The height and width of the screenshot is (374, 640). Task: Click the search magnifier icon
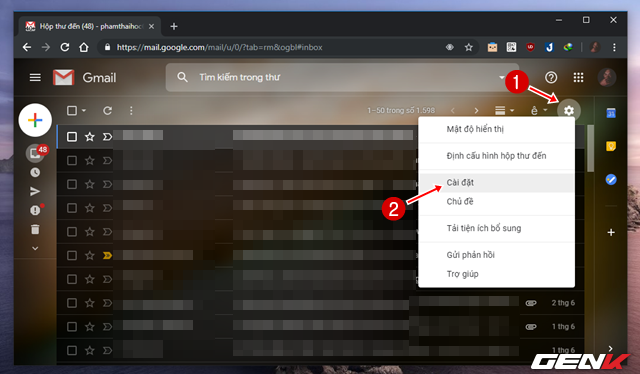click(182, 77)
